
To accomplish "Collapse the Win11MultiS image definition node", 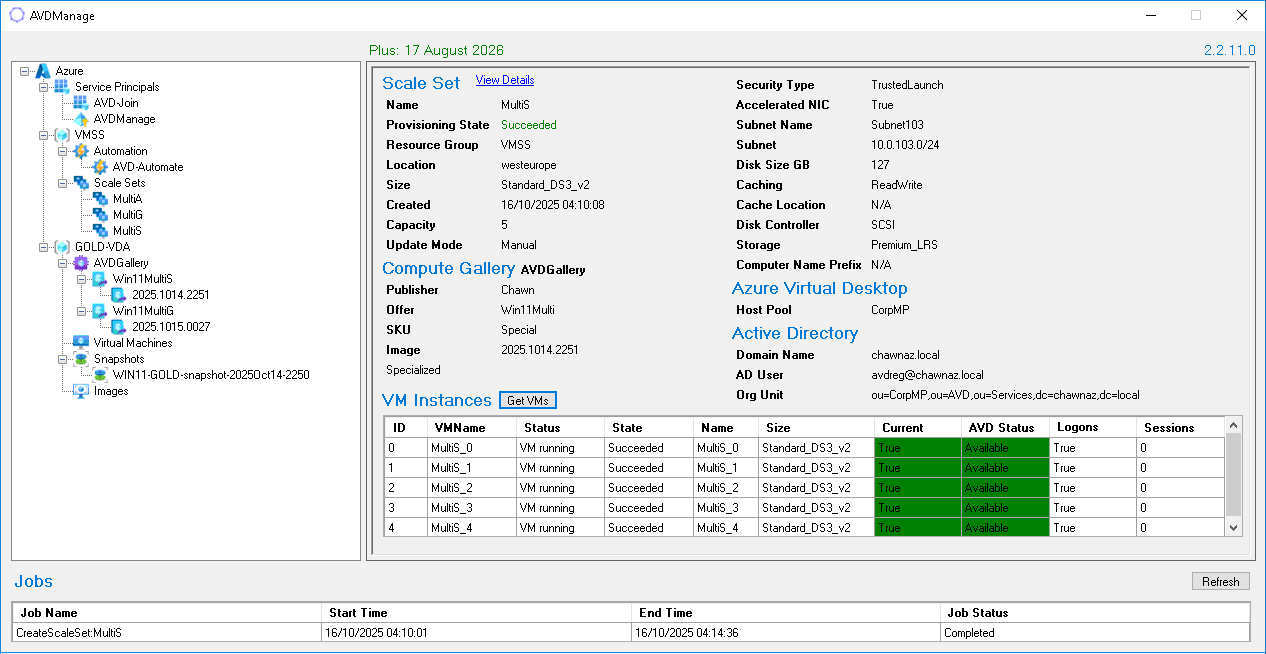I will [x=82, y=279].
